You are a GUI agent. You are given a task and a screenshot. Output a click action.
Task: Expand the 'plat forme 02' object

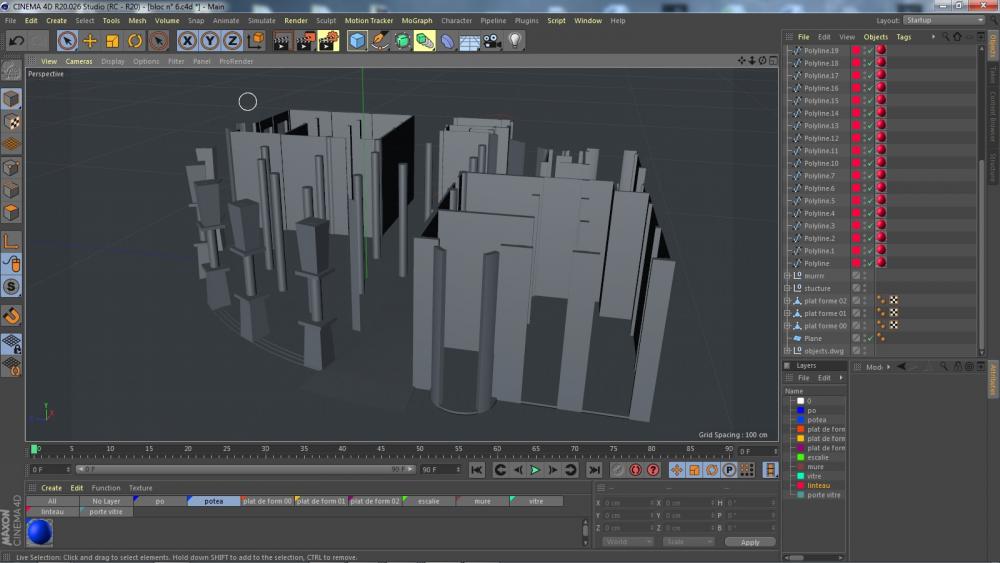click(x=789, y=300)
